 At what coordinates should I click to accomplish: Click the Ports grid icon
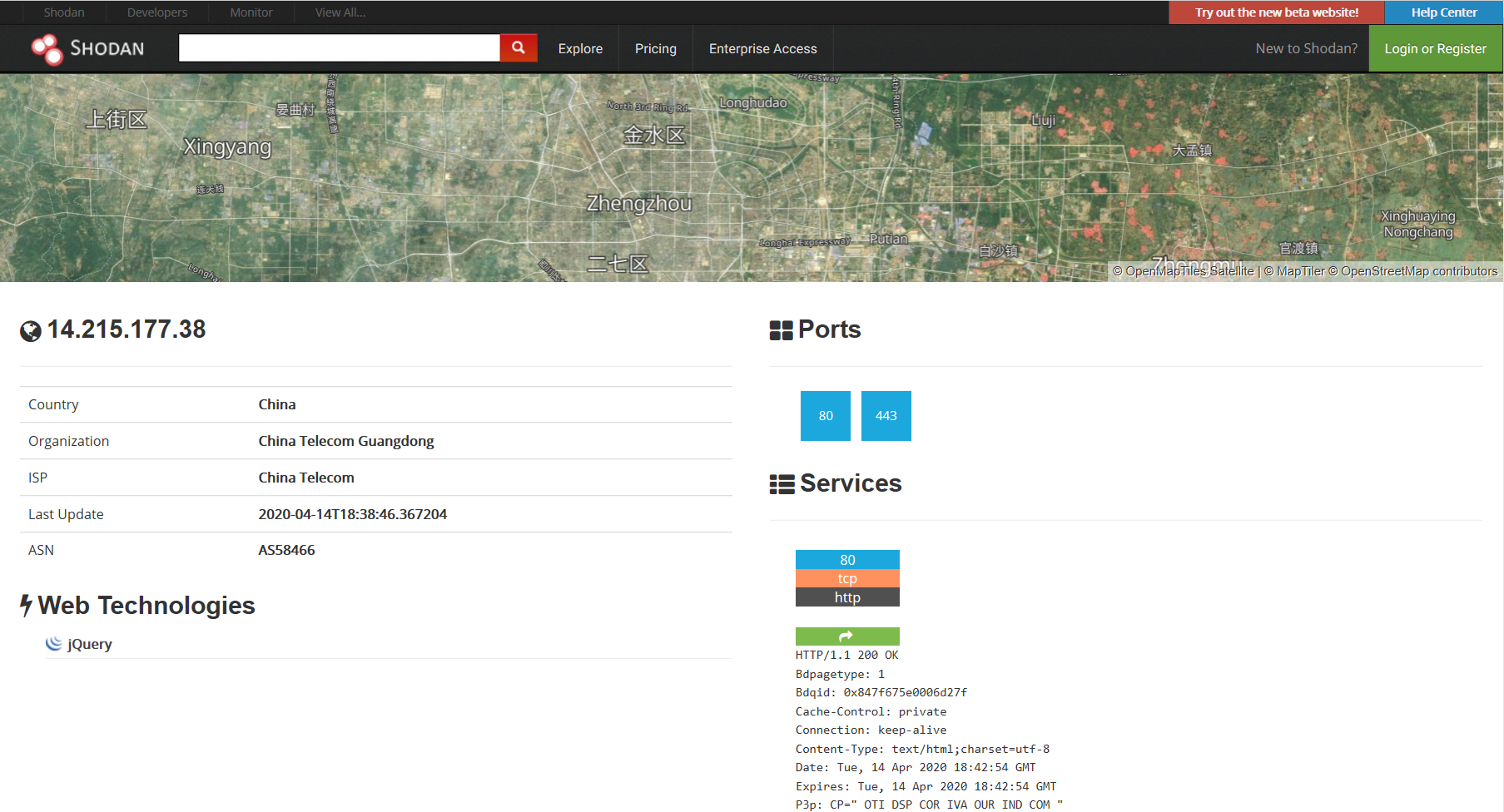tap(781, 330)
